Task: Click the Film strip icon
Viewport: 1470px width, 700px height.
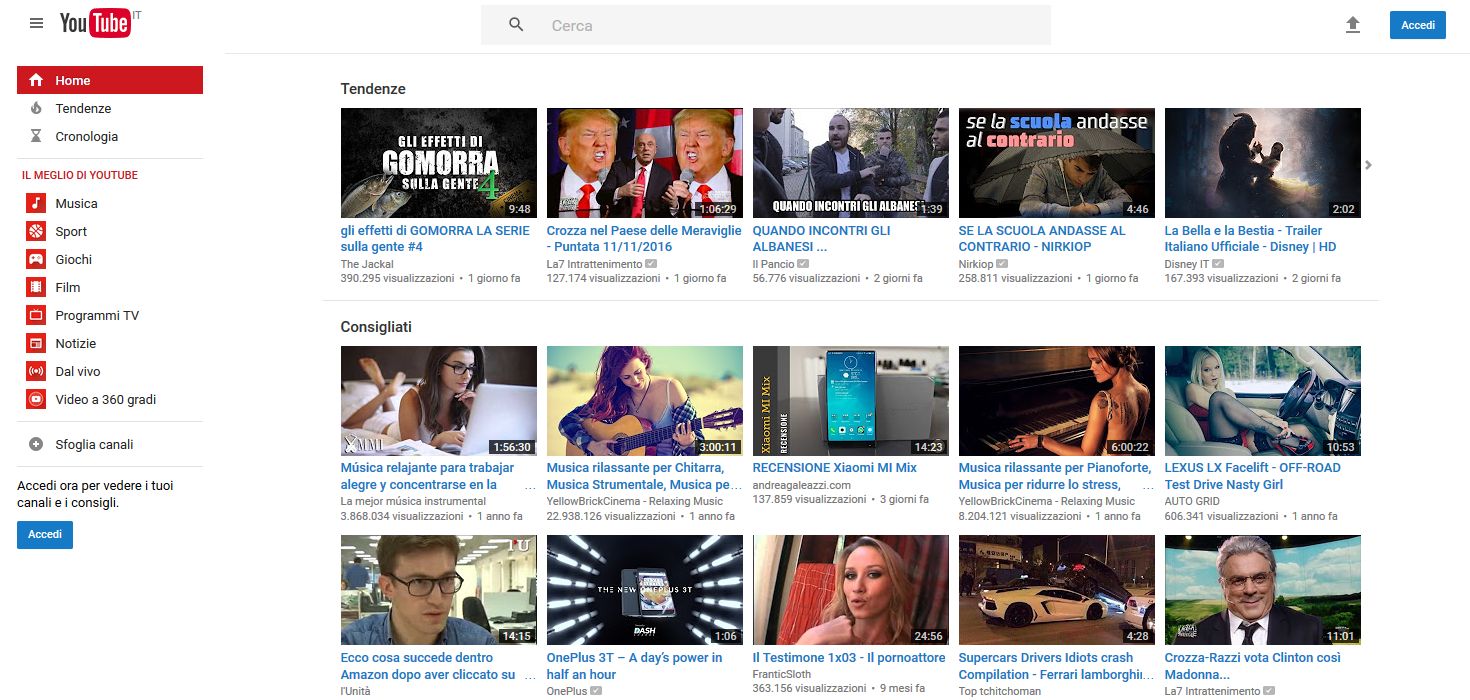Action: [36, 287]
